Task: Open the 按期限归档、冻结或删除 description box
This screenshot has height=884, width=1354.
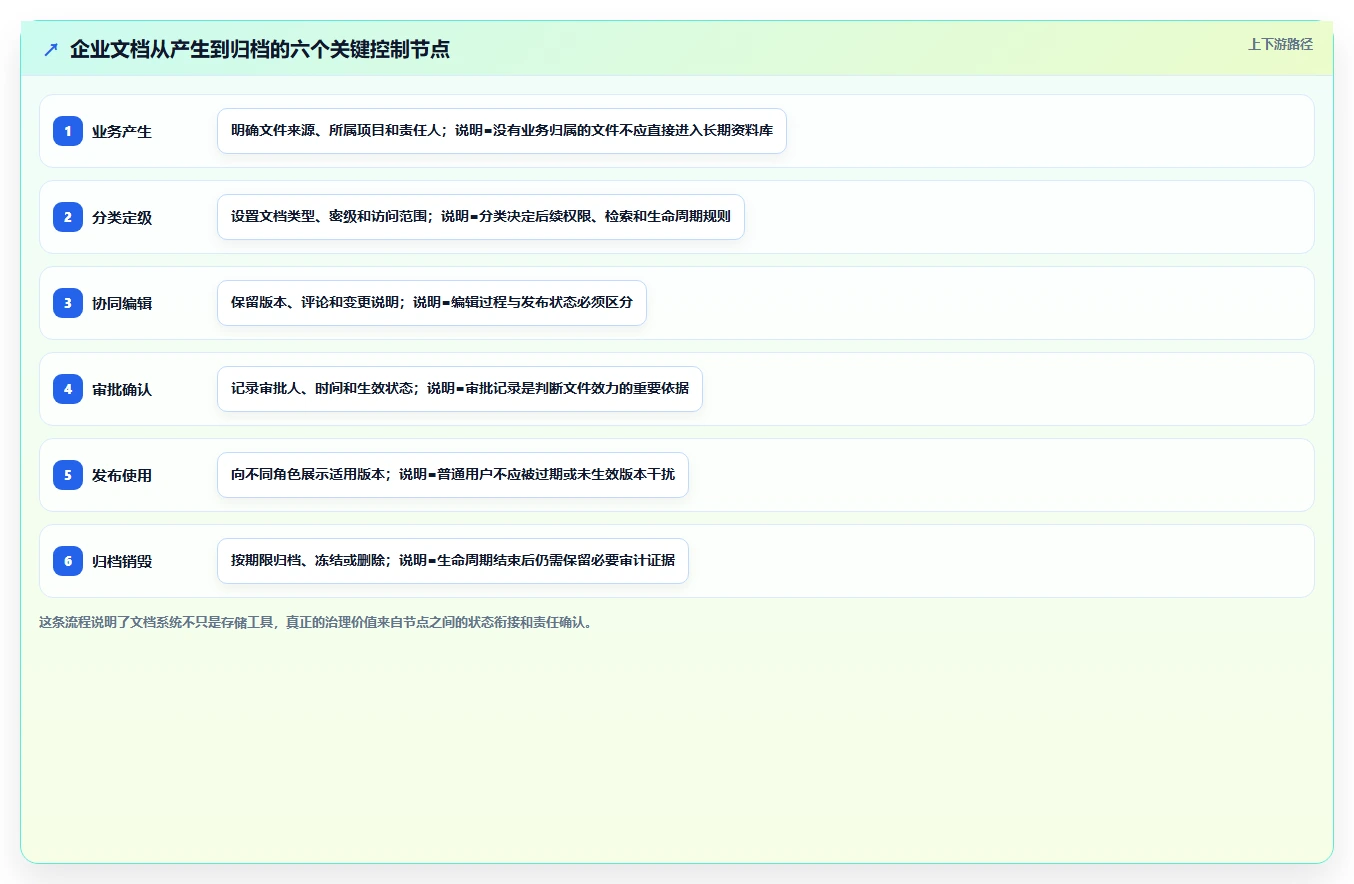Action: click(453, 561)
